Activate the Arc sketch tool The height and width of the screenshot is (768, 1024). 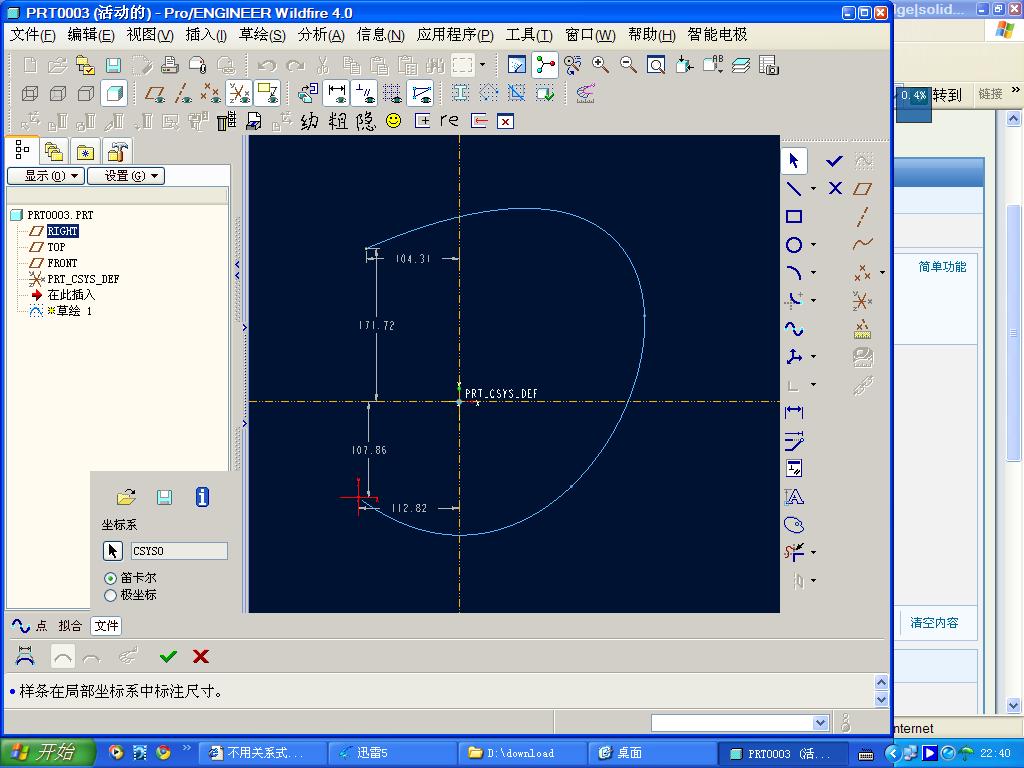pyautogui.click(x=794, y=272)
